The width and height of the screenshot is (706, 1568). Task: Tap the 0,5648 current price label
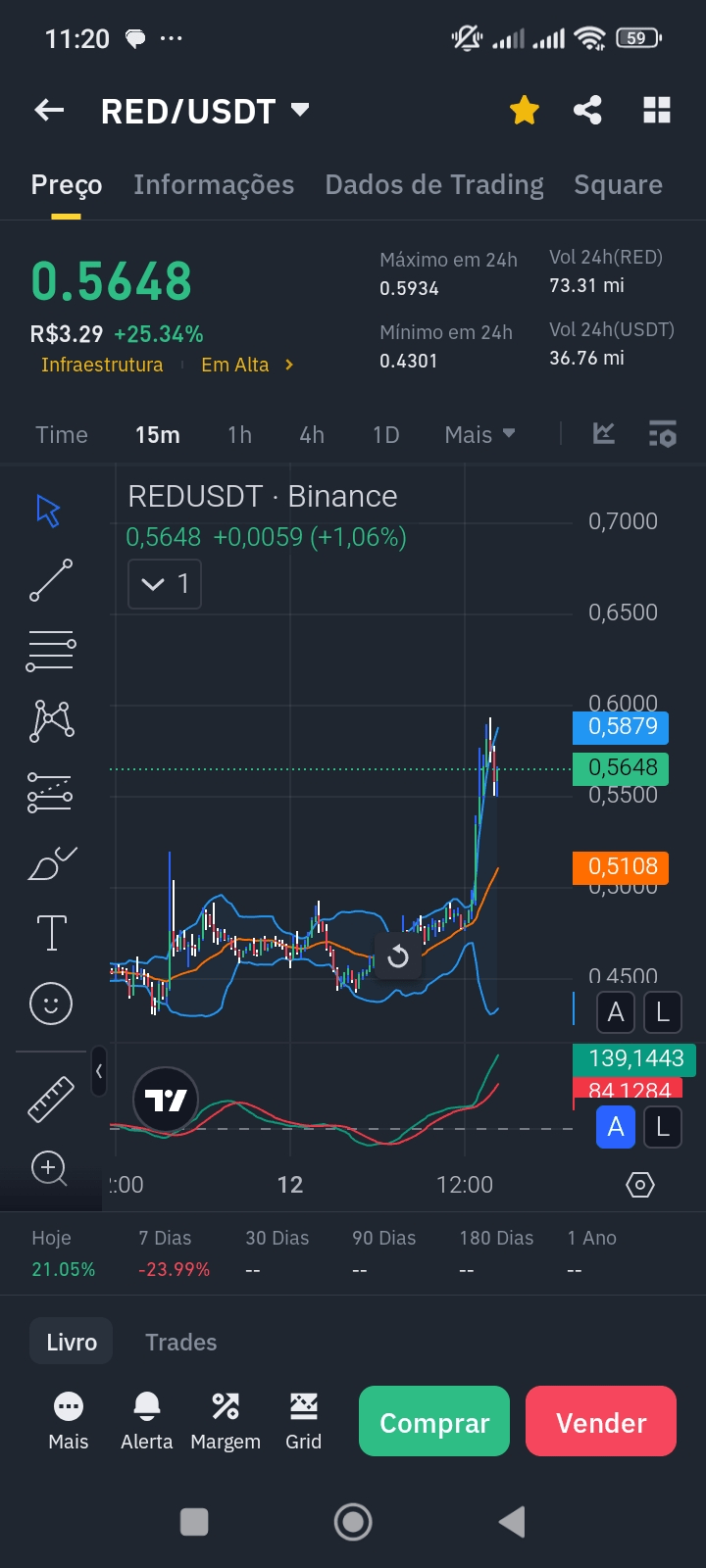click(x=621, y=767)
